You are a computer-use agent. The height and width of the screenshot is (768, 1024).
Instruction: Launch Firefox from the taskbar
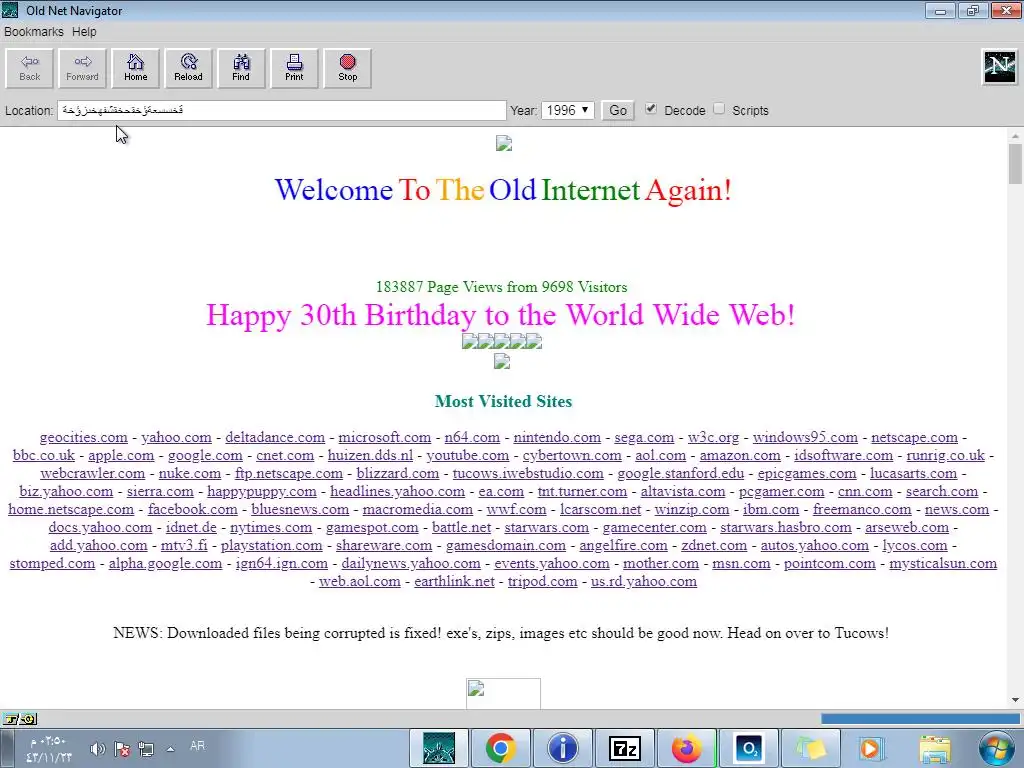(686, 748)
